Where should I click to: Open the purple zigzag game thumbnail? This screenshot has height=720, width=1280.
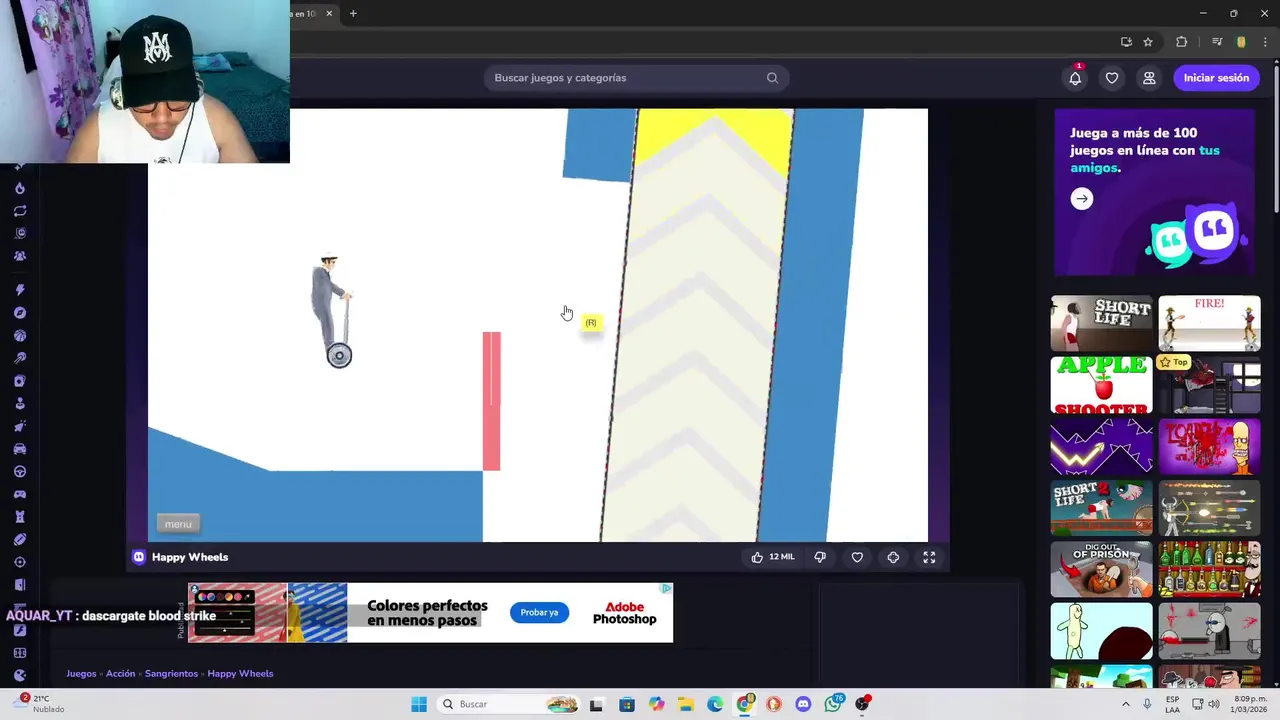tap(1101, 447)
